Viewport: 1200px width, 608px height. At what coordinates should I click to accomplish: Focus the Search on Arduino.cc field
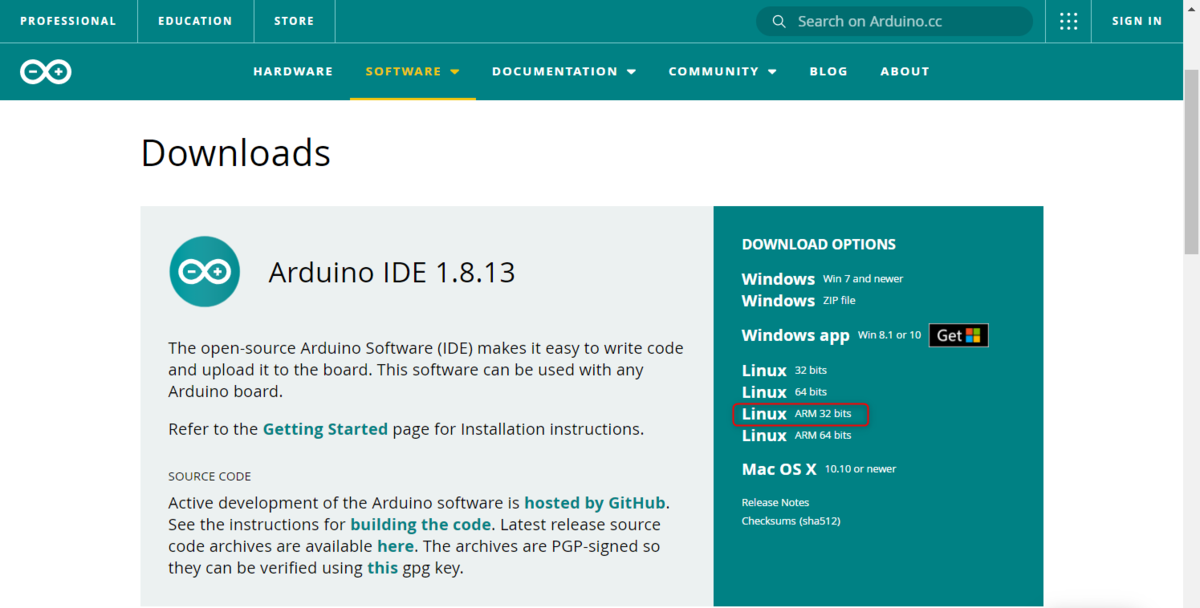(894, 21)
